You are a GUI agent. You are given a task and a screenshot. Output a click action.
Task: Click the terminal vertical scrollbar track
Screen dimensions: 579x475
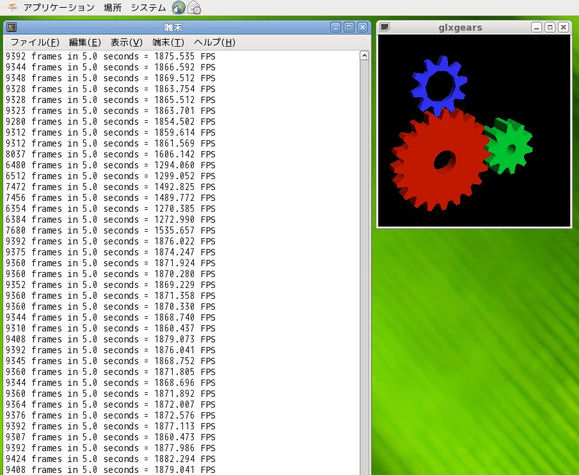(x=364, y=267)
